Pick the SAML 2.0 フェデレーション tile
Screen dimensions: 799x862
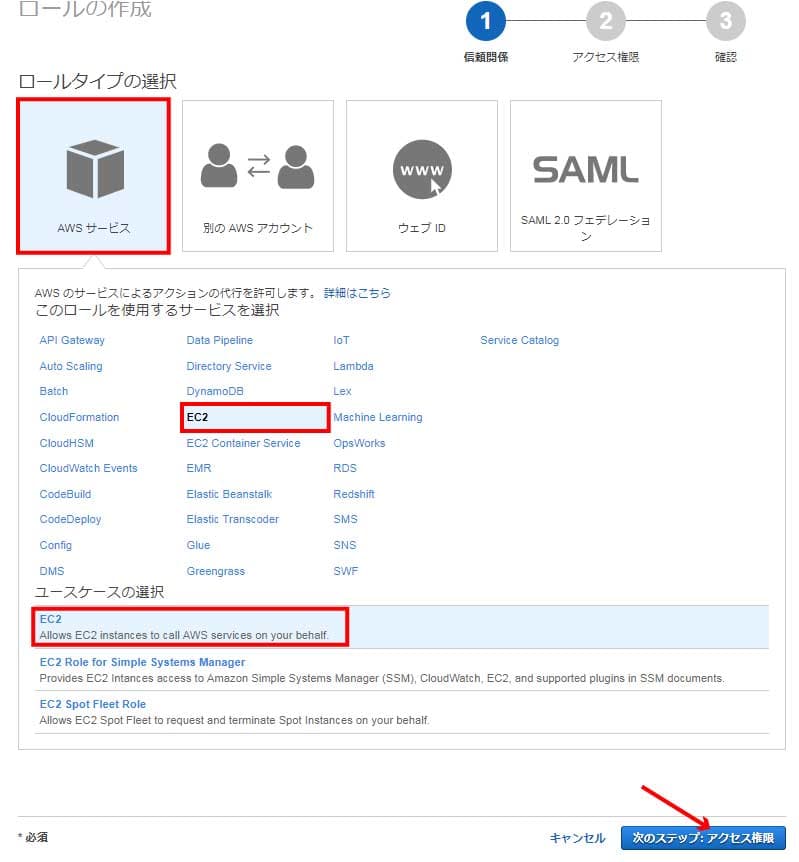click(x=585, y=174)
